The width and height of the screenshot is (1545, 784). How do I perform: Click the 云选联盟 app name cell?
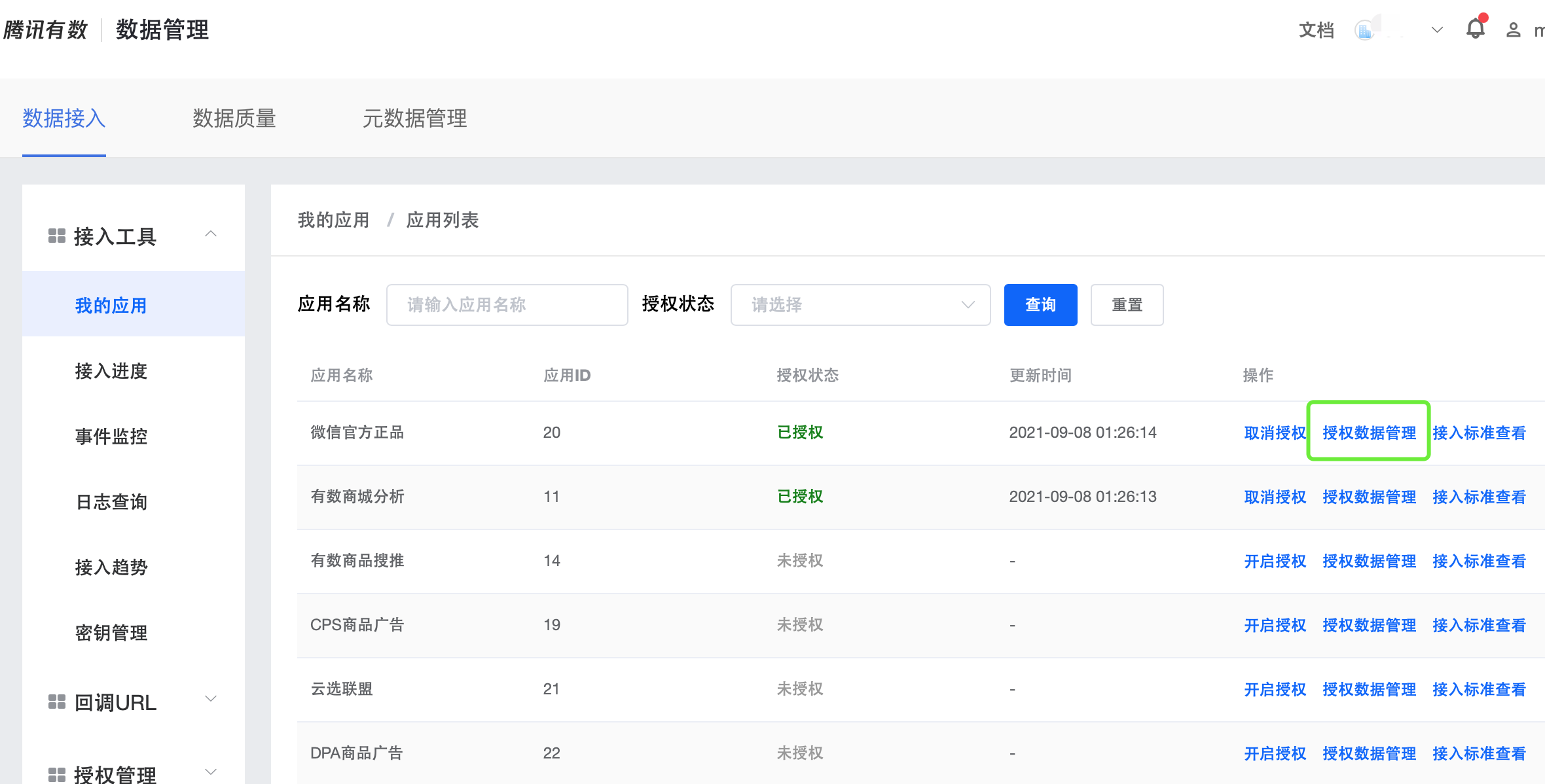(x=342, y=688)
